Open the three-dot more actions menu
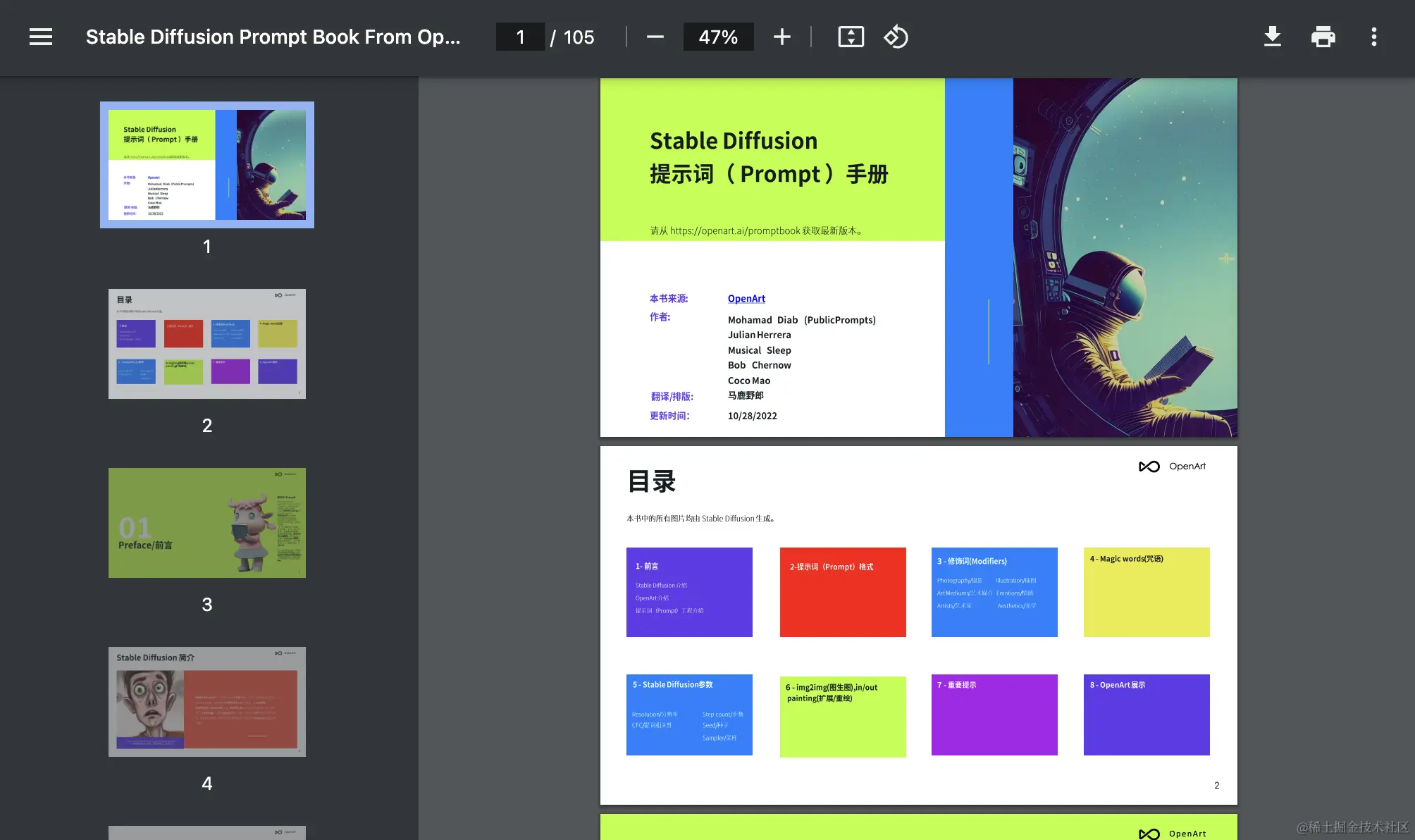This screenshot has height=840, width=1415. click(x=1373, y=37)
